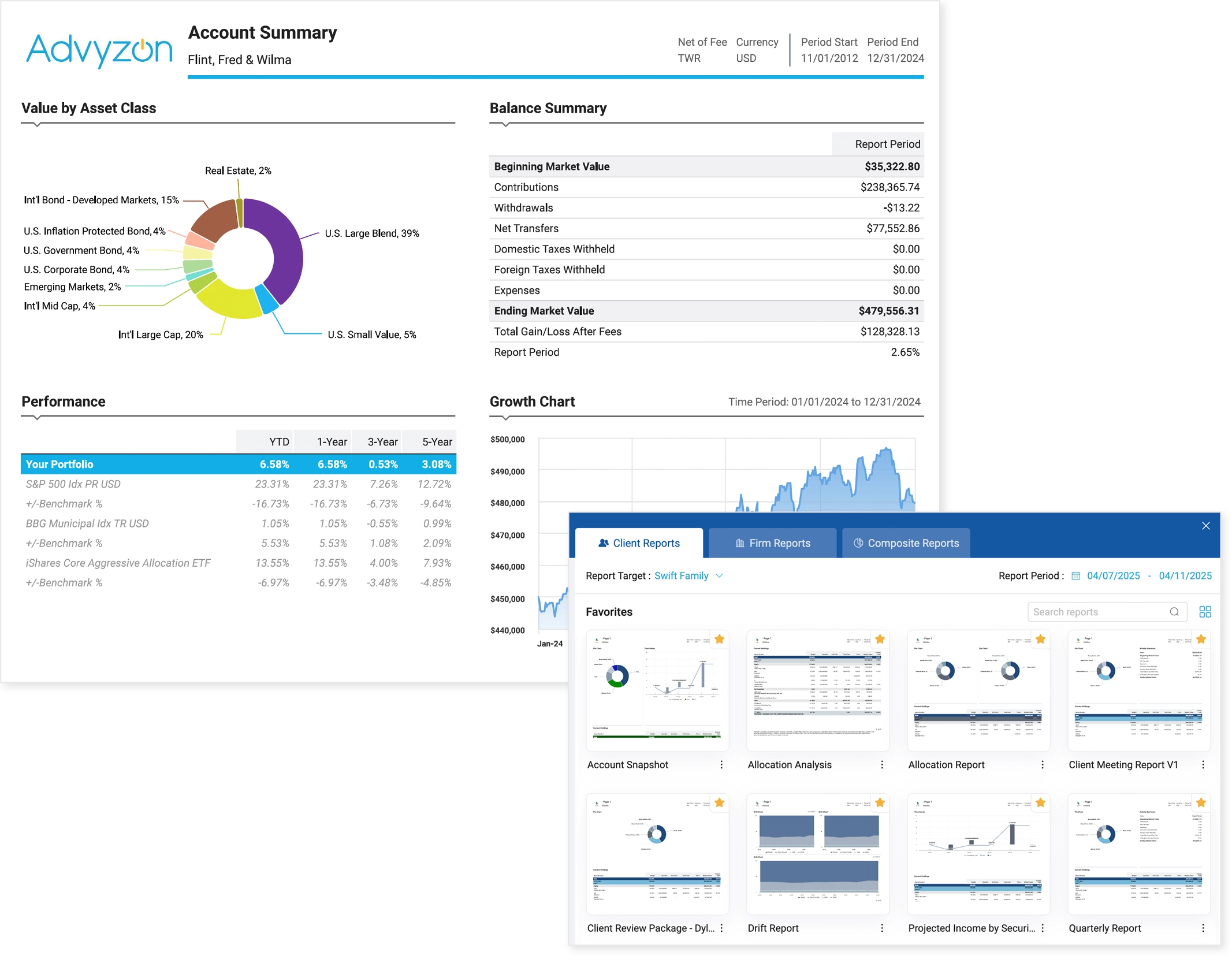1232x963 pixels.
Task: Open Client Review Package more options menu
Action: tap(721, 928)
